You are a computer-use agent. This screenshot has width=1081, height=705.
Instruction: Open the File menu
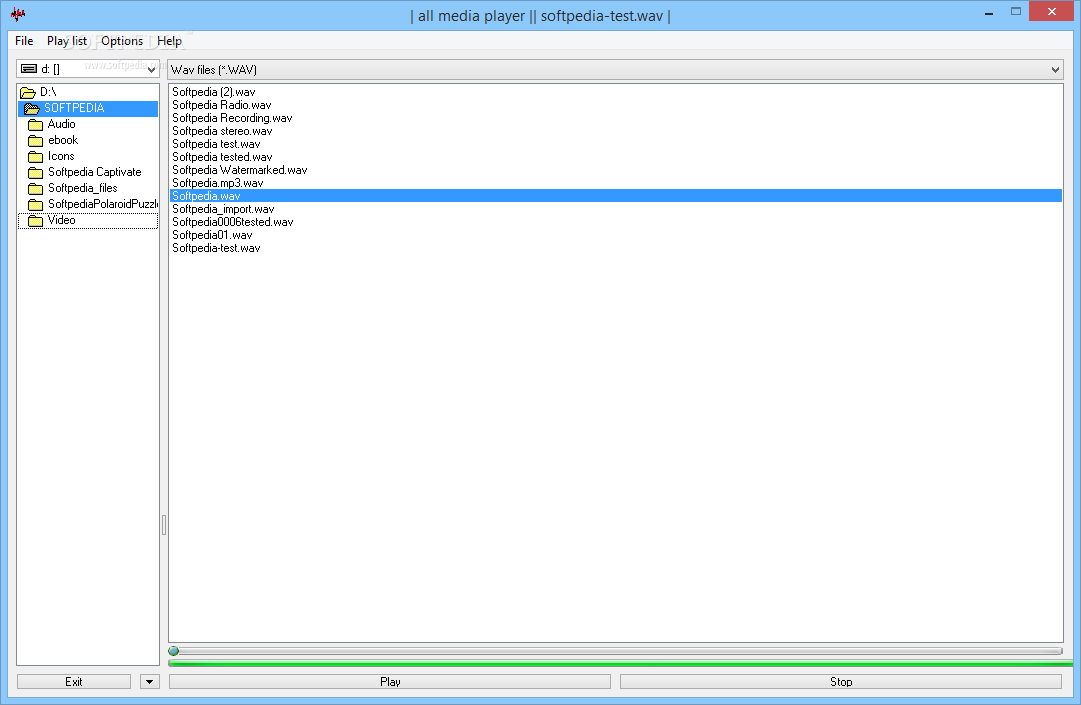point(24,41)
